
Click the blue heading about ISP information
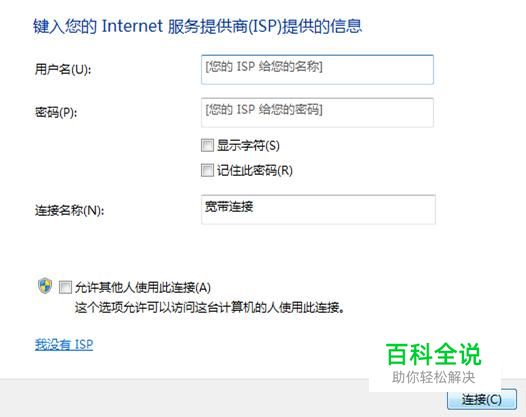(198, 26)
